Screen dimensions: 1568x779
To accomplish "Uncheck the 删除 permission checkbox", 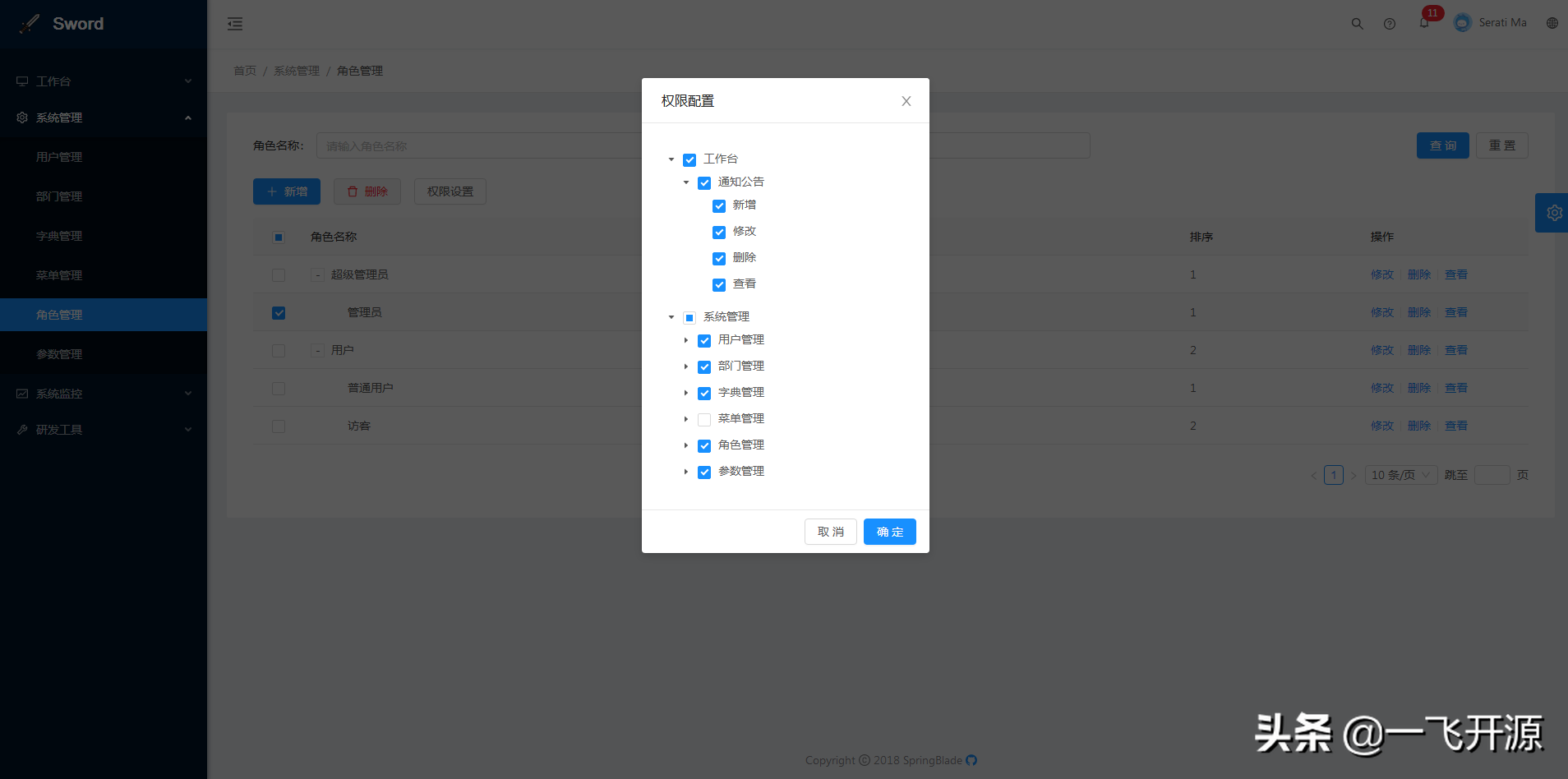I will pos(719,258).
